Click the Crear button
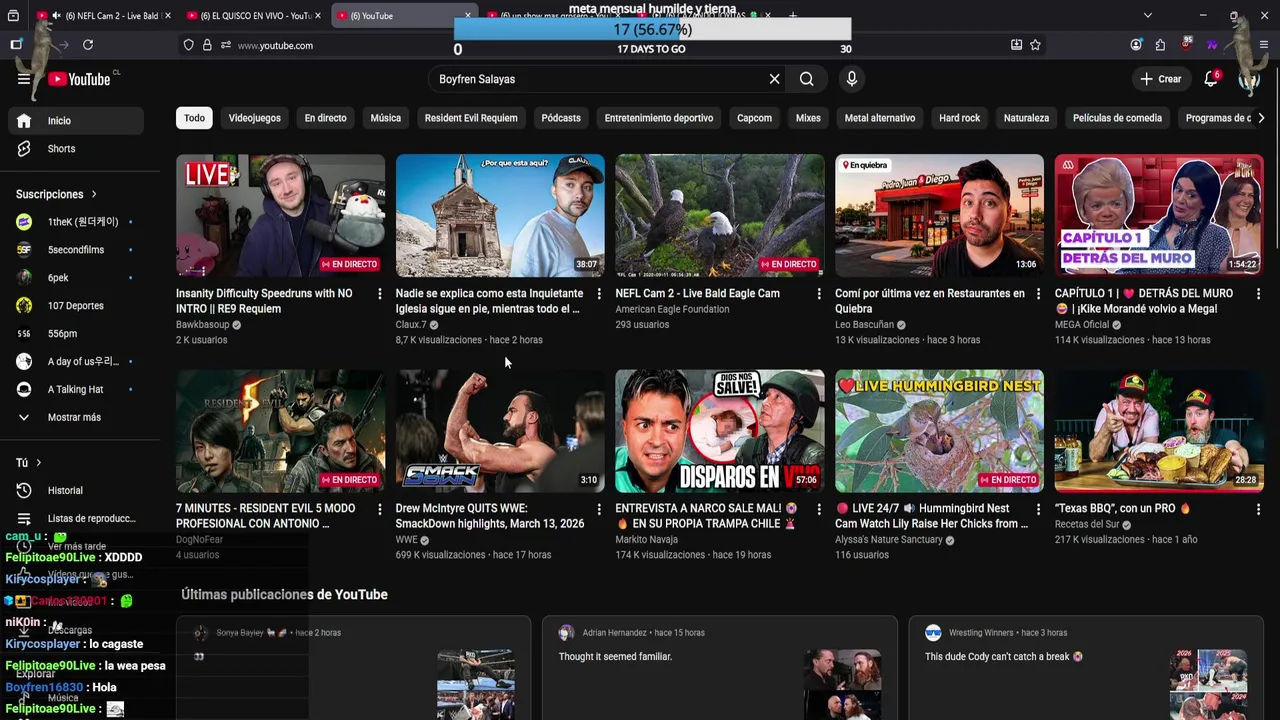This screenshot has height=720, width=1280. 1161,79
